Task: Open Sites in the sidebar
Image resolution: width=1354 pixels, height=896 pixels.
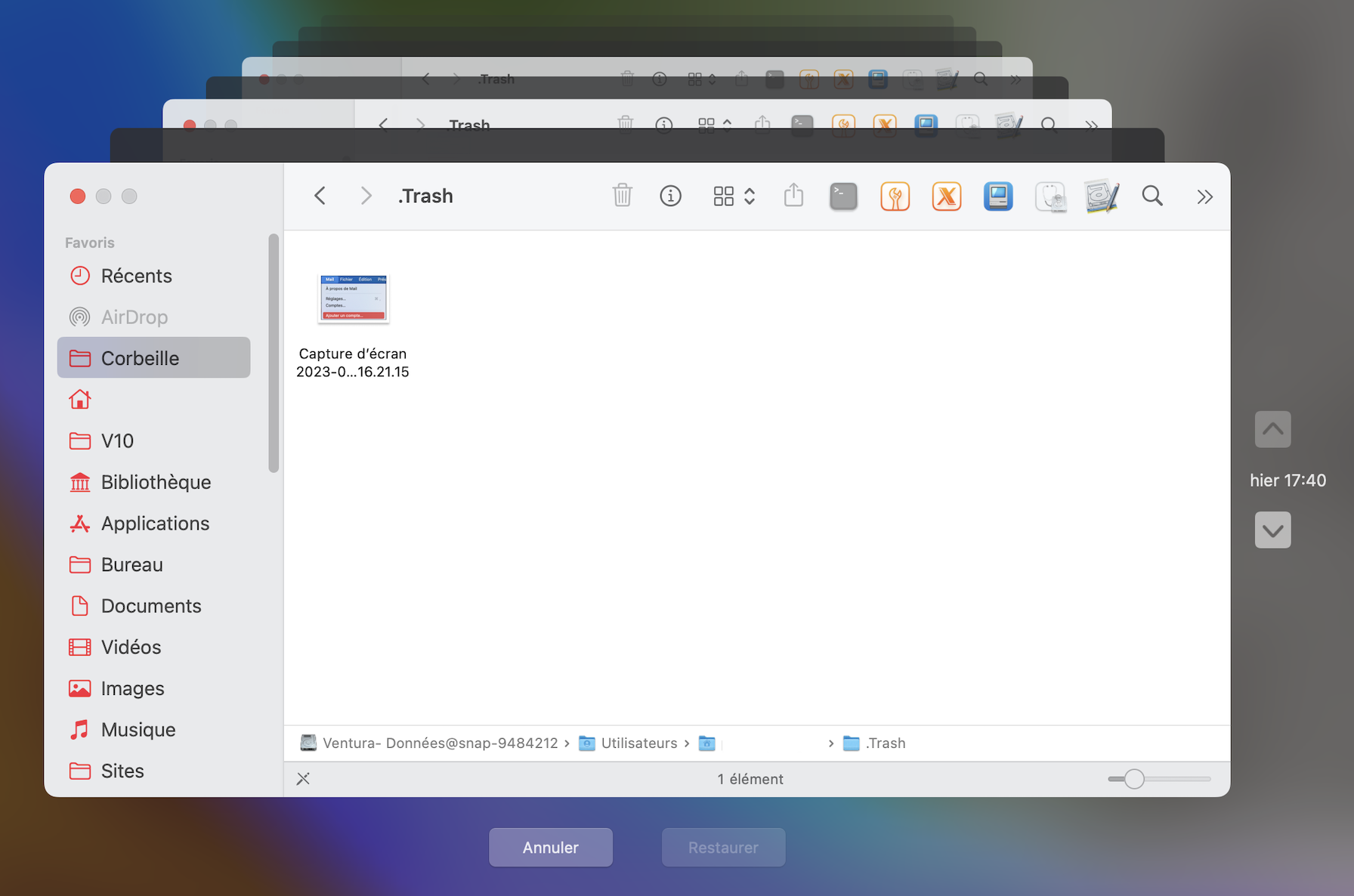Action: (153, 771)
